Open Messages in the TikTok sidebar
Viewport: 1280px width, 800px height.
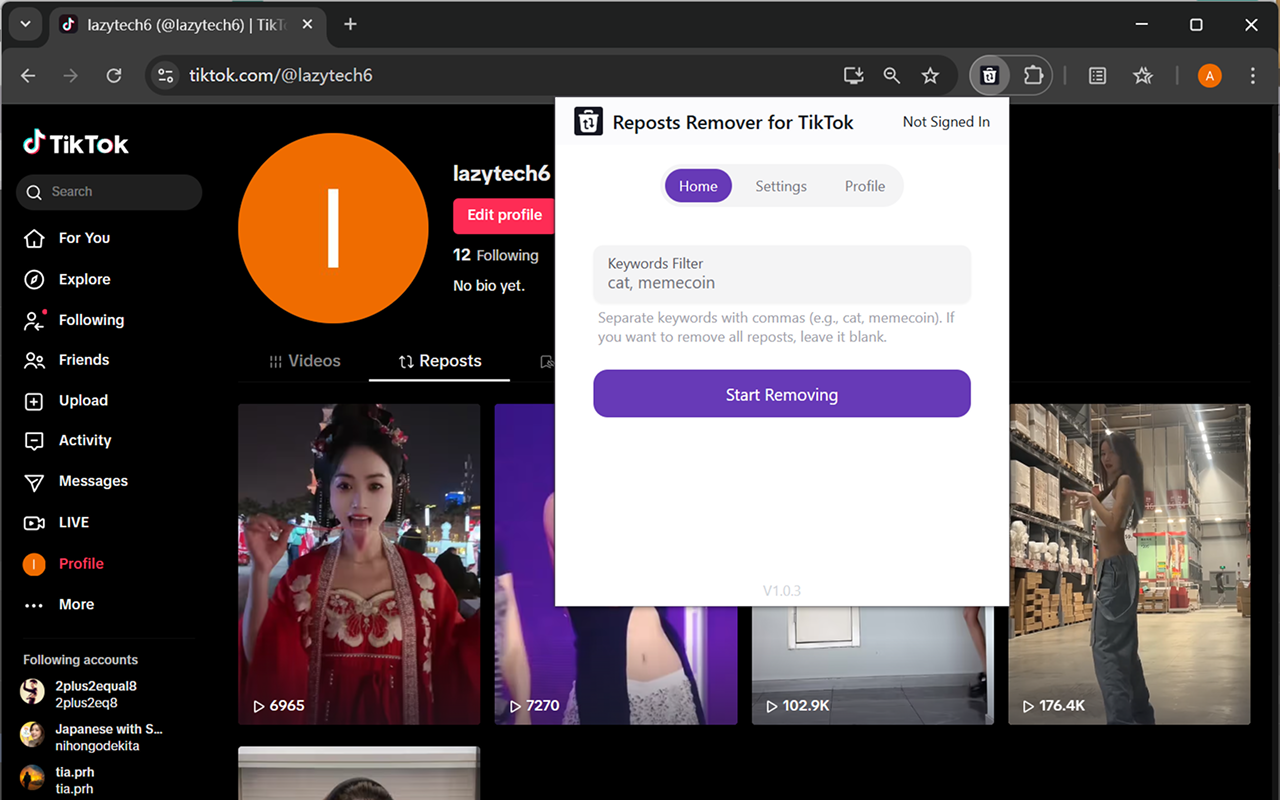(x=92, y=481)
